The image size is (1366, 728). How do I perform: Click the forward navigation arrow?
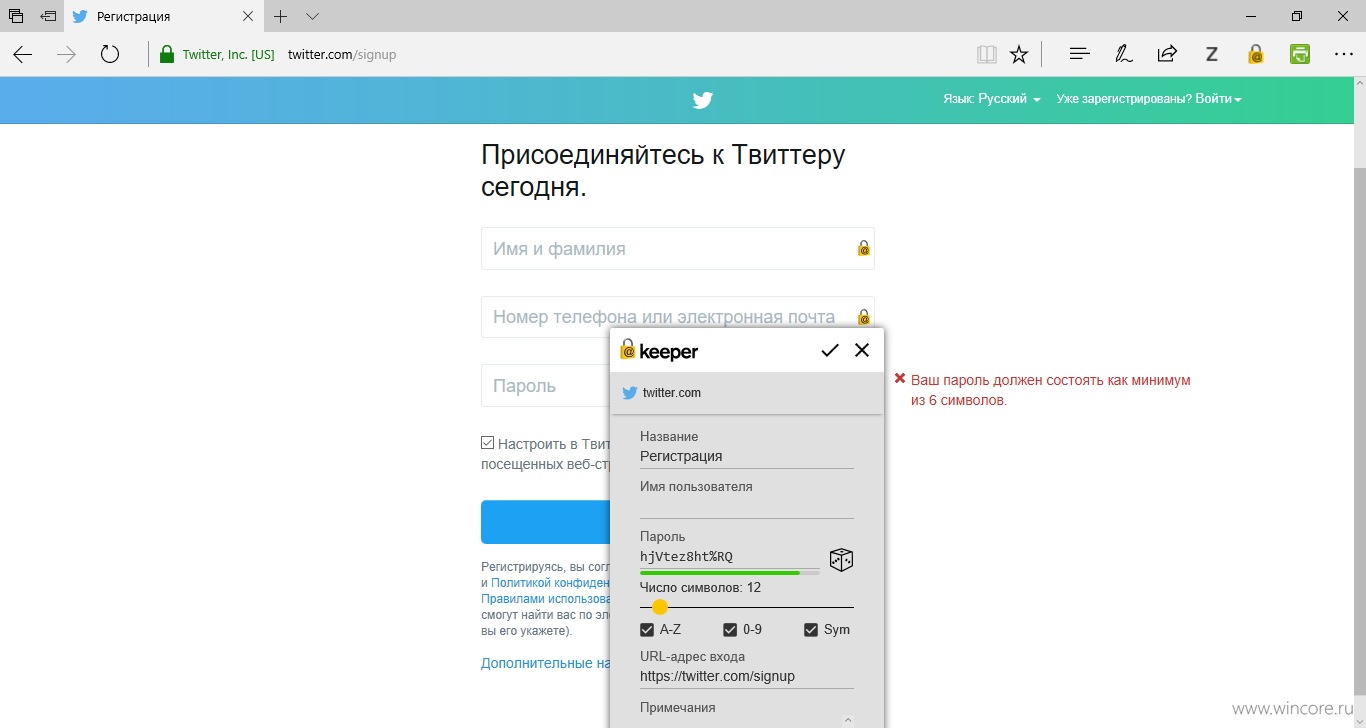coord(66,54)
